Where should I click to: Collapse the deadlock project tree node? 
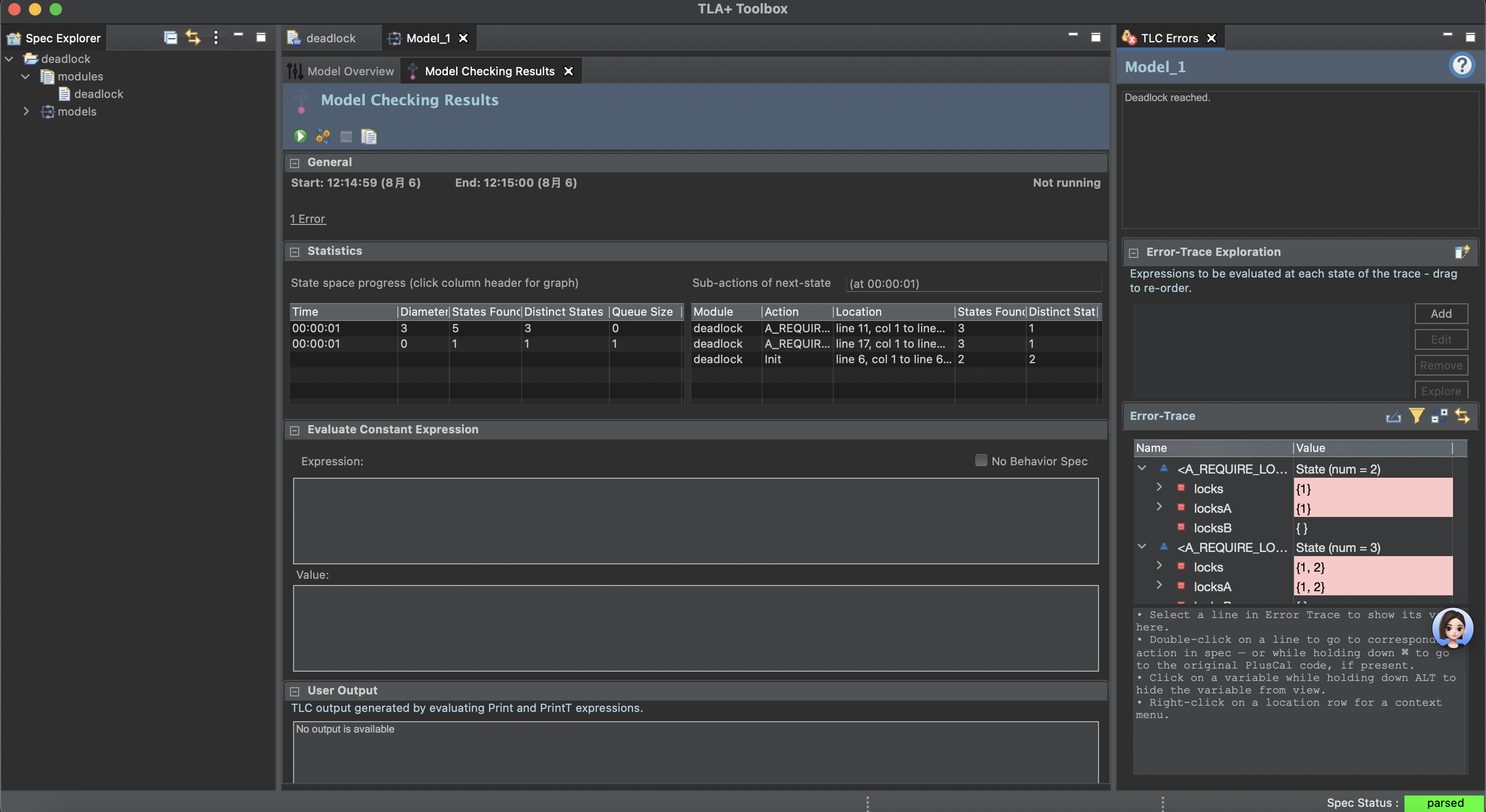pyautogui.click(x=10, y=59)
